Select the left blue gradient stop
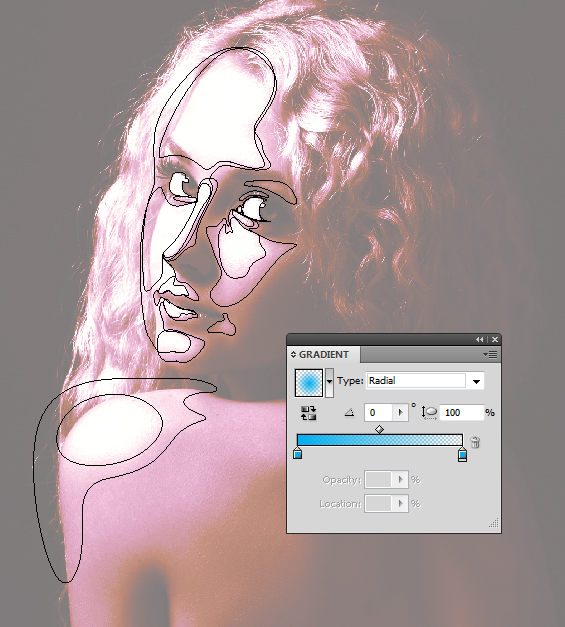The height and width of the screenshot is (627, 565). point(297,453)
